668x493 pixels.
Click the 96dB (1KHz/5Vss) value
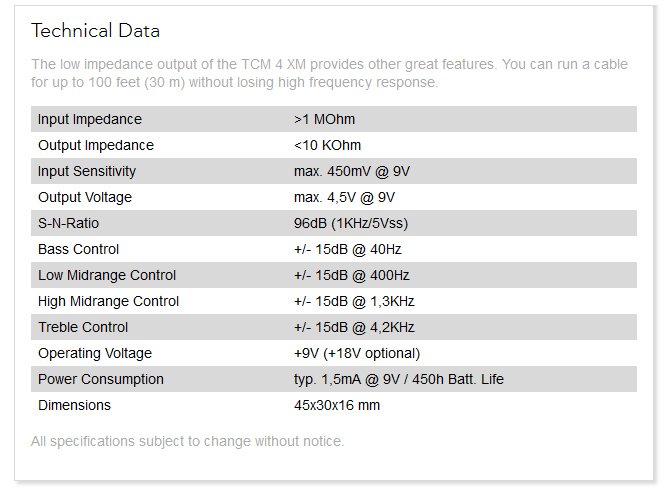[x=351, y=224]
